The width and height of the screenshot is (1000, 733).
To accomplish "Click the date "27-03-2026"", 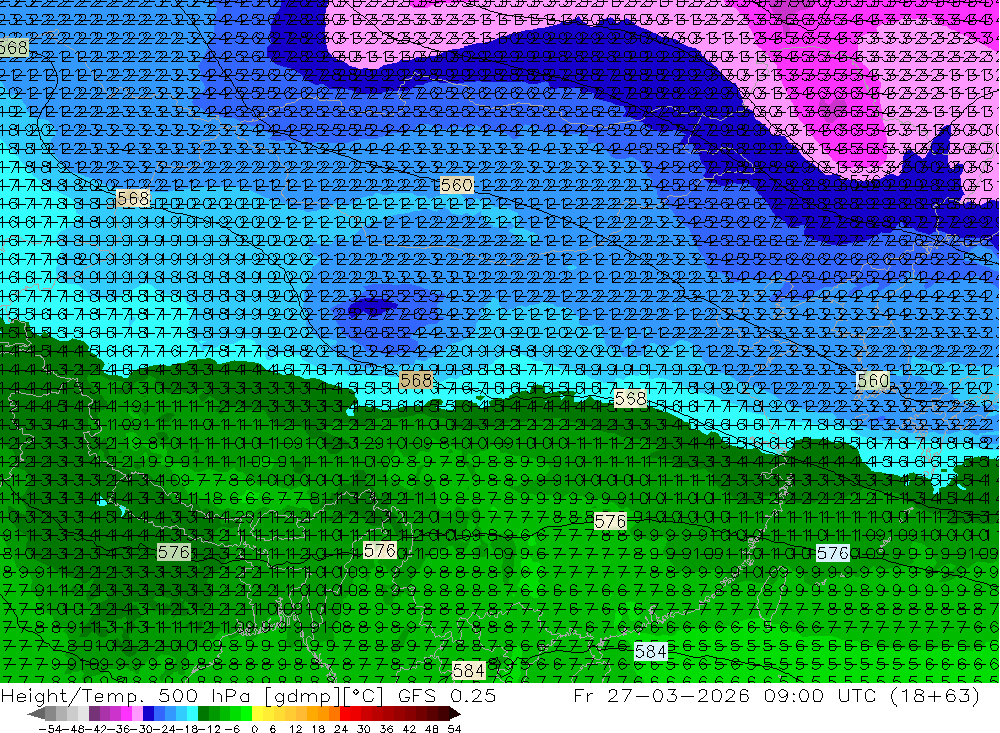I will 678,695.
